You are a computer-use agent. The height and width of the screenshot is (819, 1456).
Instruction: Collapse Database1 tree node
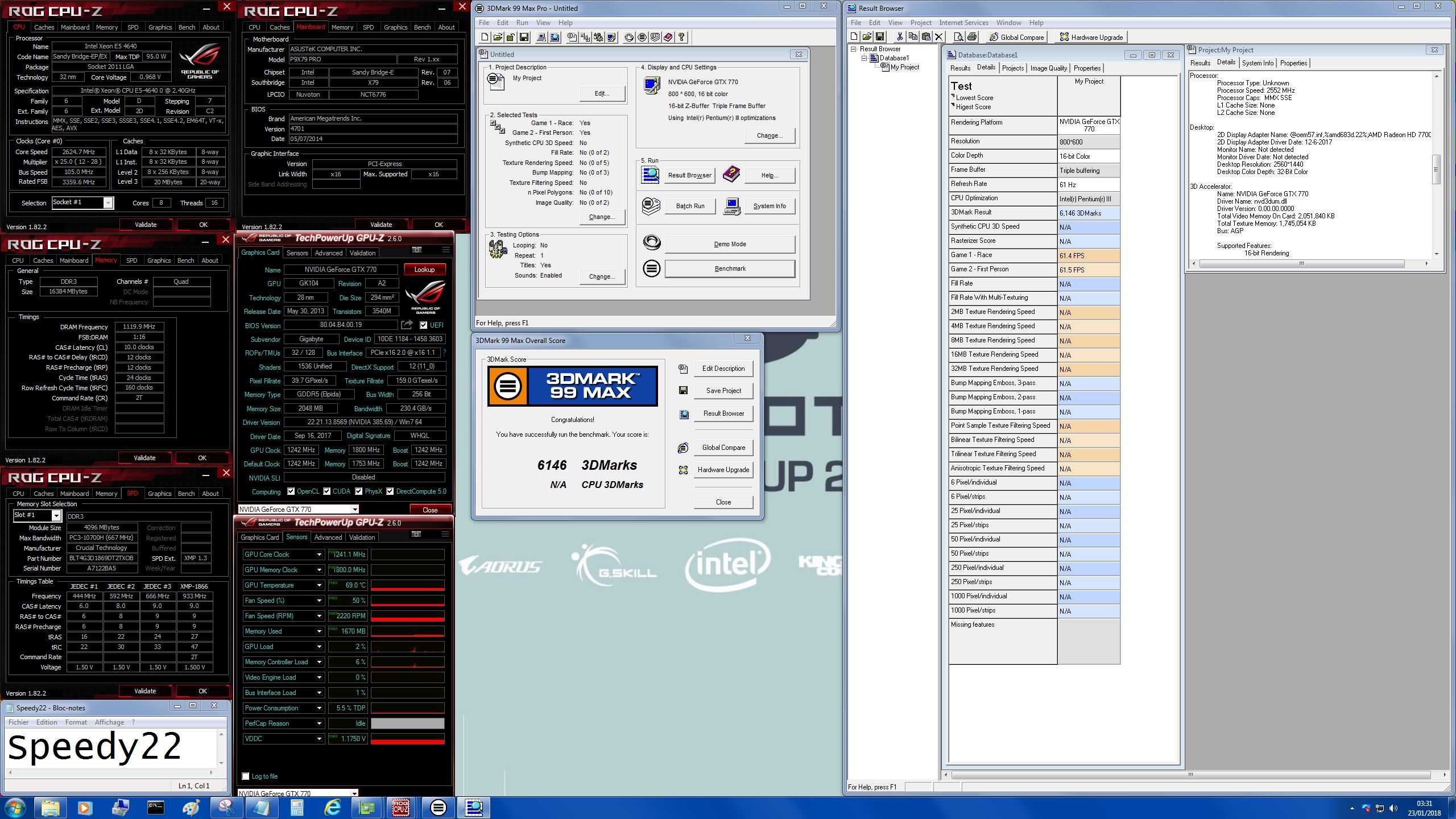tap(864, 58)
